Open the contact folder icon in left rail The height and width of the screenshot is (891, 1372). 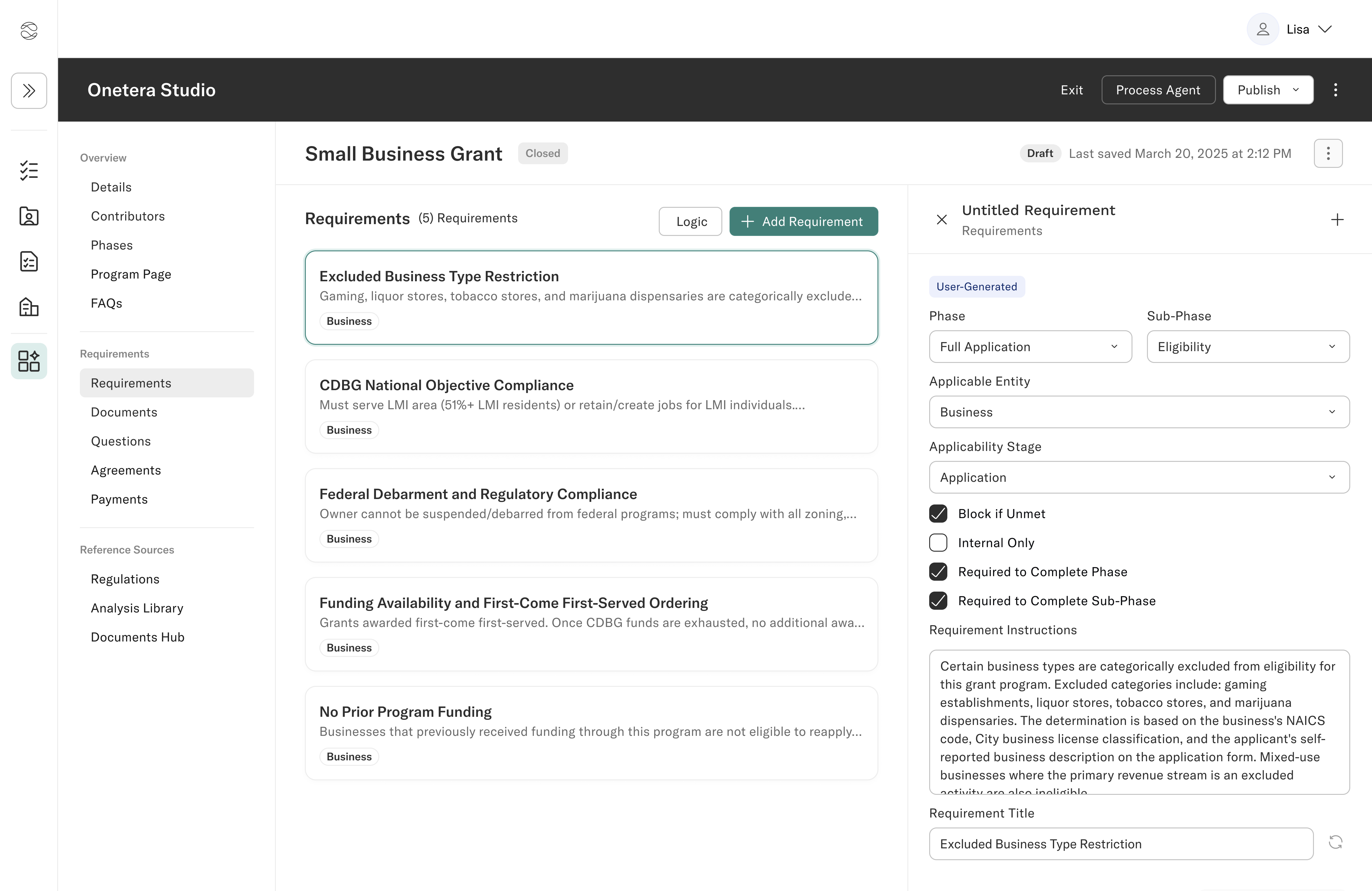(x=29, y=216)
